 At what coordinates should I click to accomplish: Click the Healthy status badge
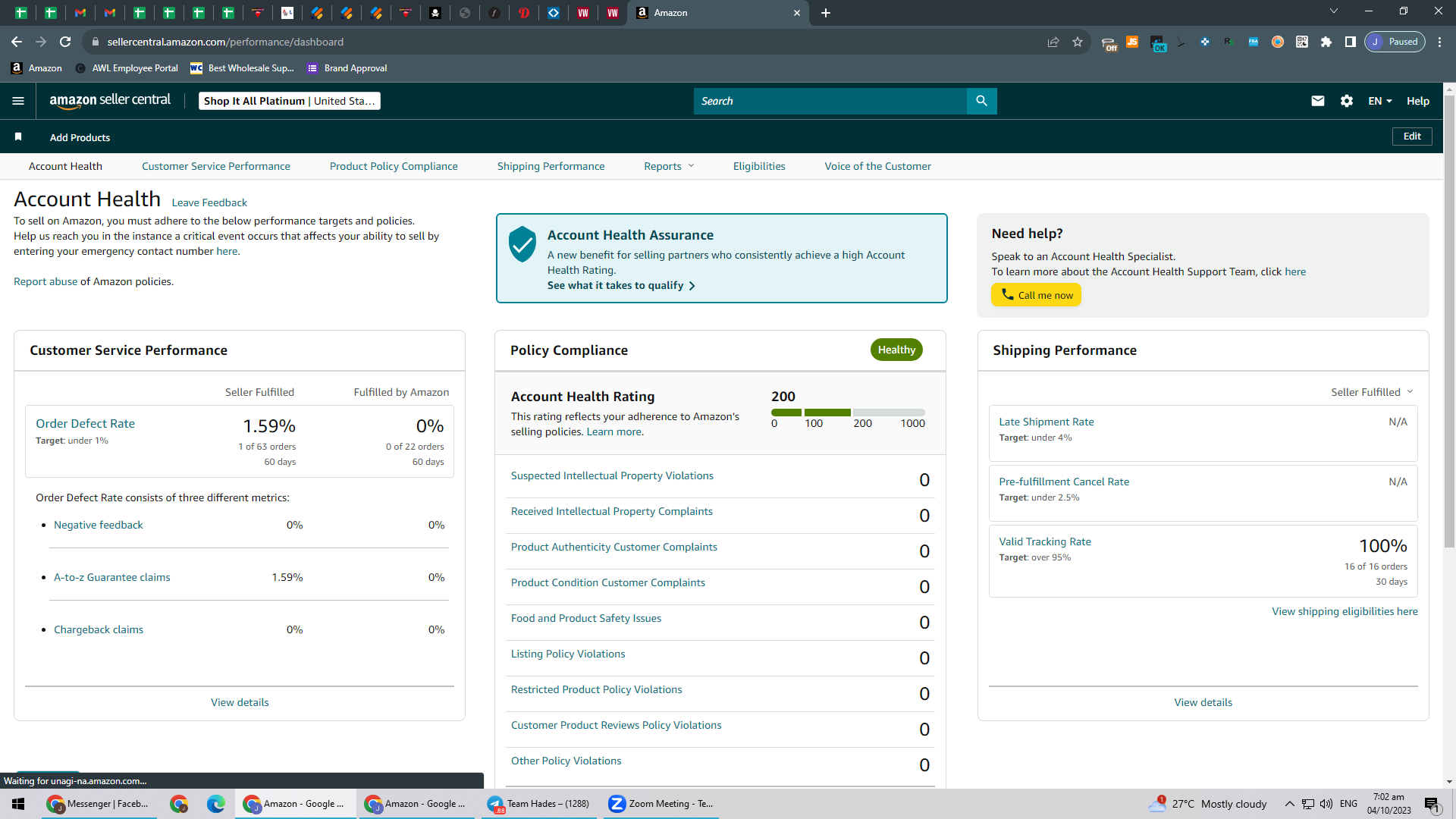896,350
